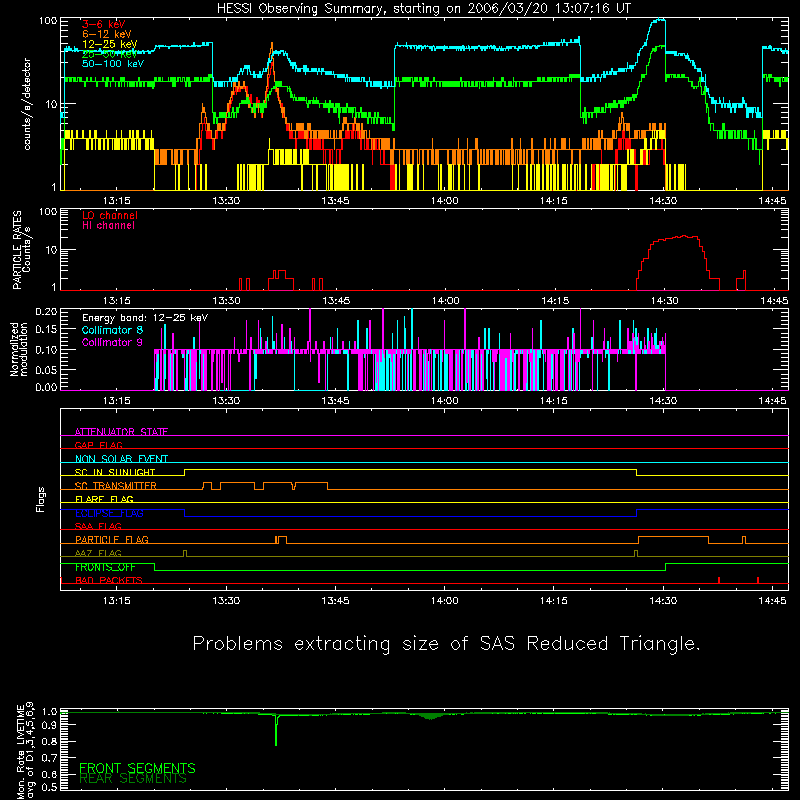Click the REAR SEGMENTS legend label

tap(133, 779)
